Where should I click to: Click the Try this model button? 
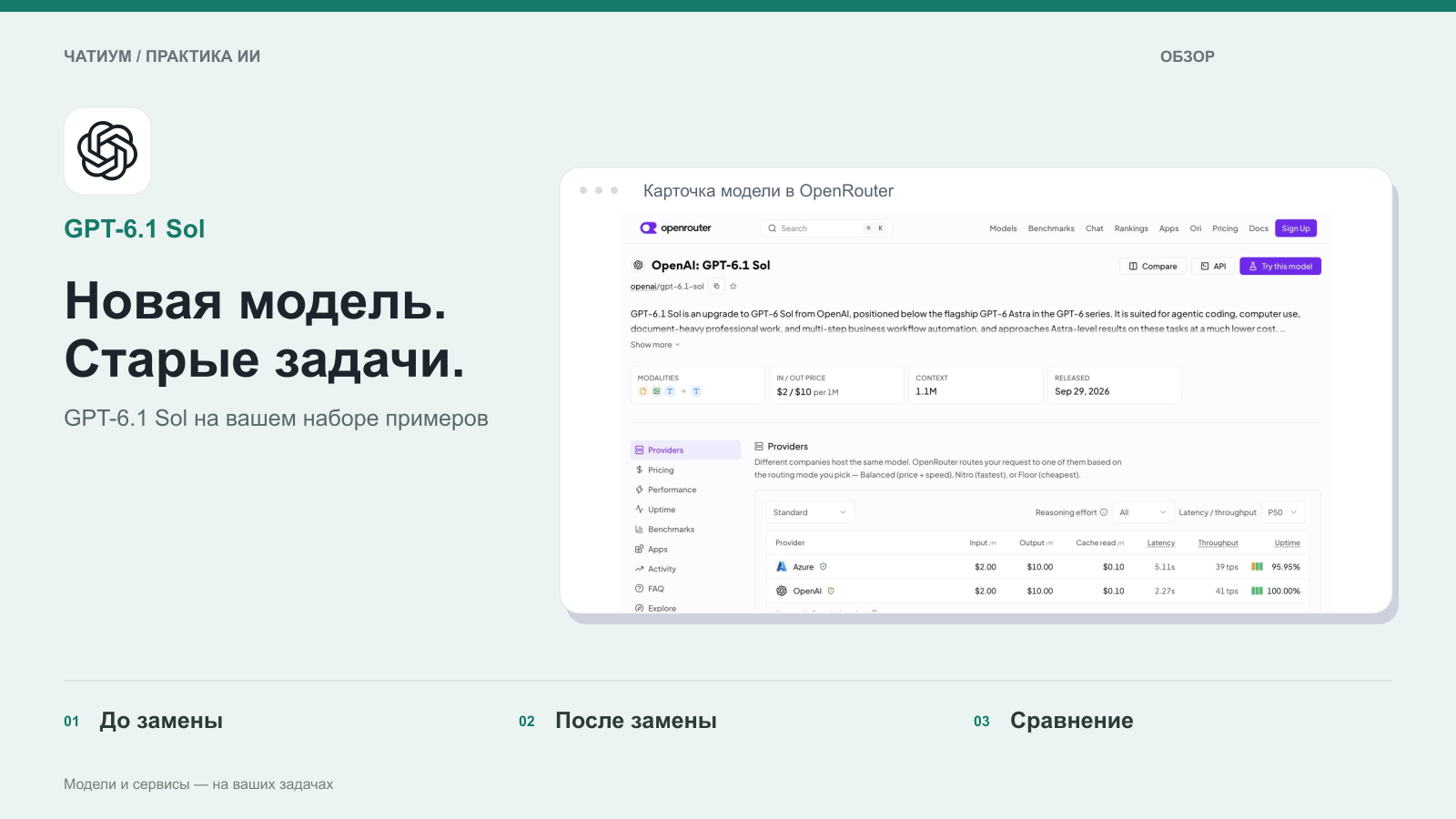pos(1280,267)
